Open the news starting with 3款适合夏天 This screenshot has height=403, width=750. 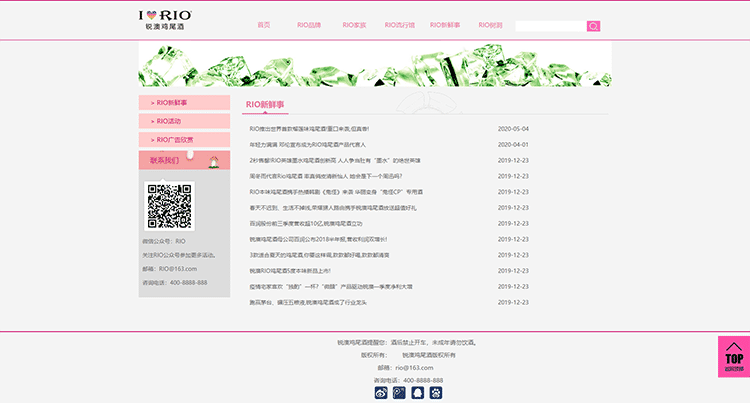coord(319,255)
